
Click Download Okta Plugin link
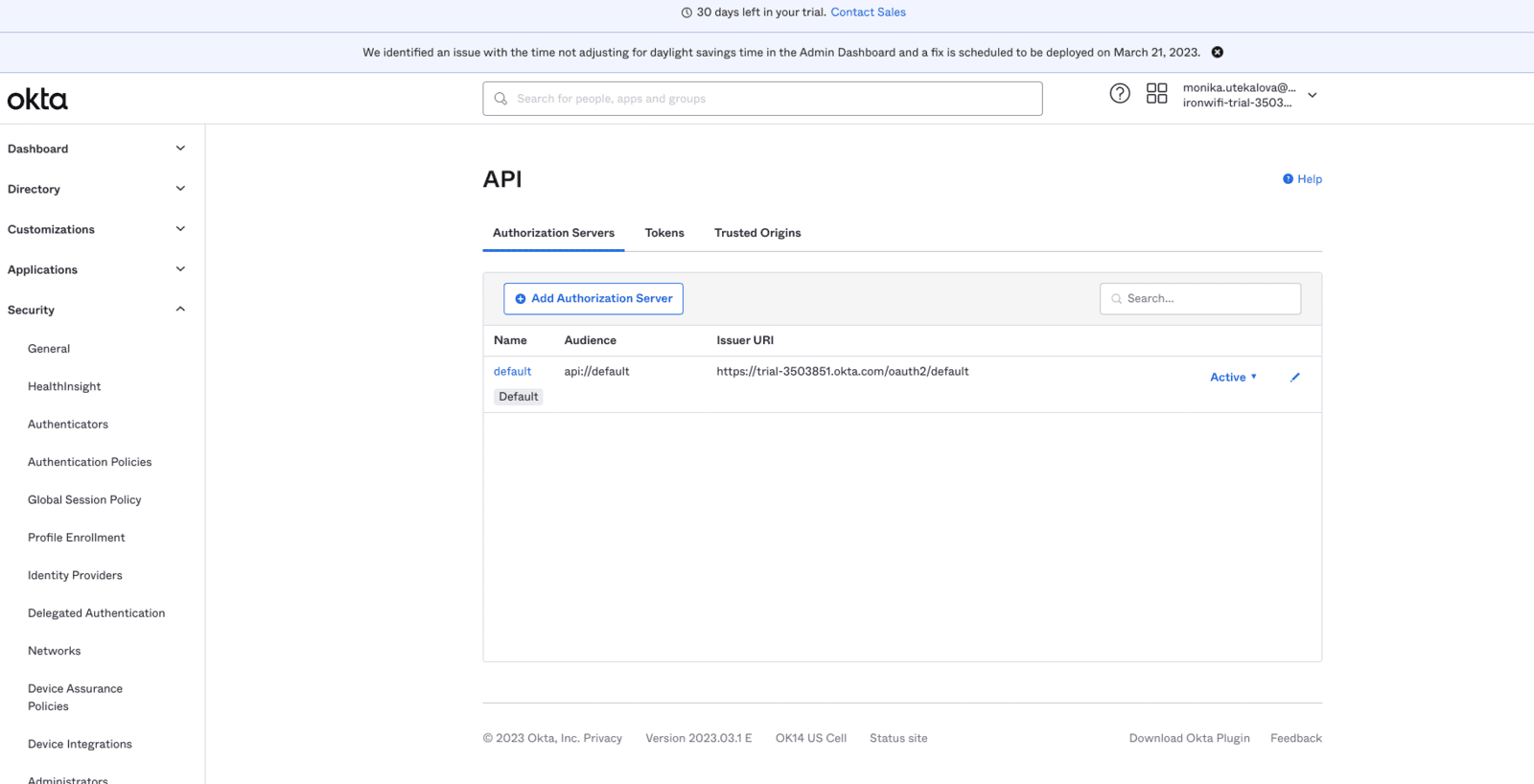pos(1190,738)
